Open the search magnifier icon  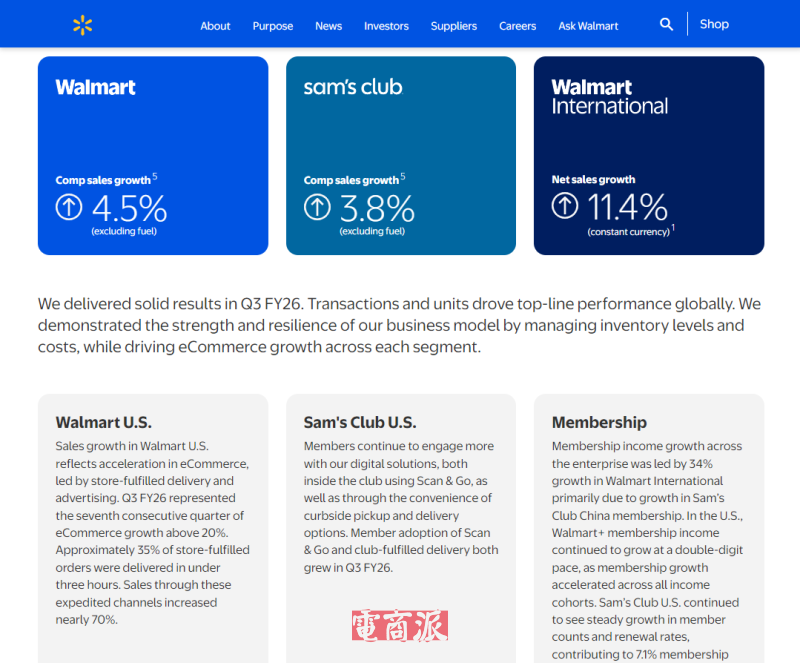(666, 24)
